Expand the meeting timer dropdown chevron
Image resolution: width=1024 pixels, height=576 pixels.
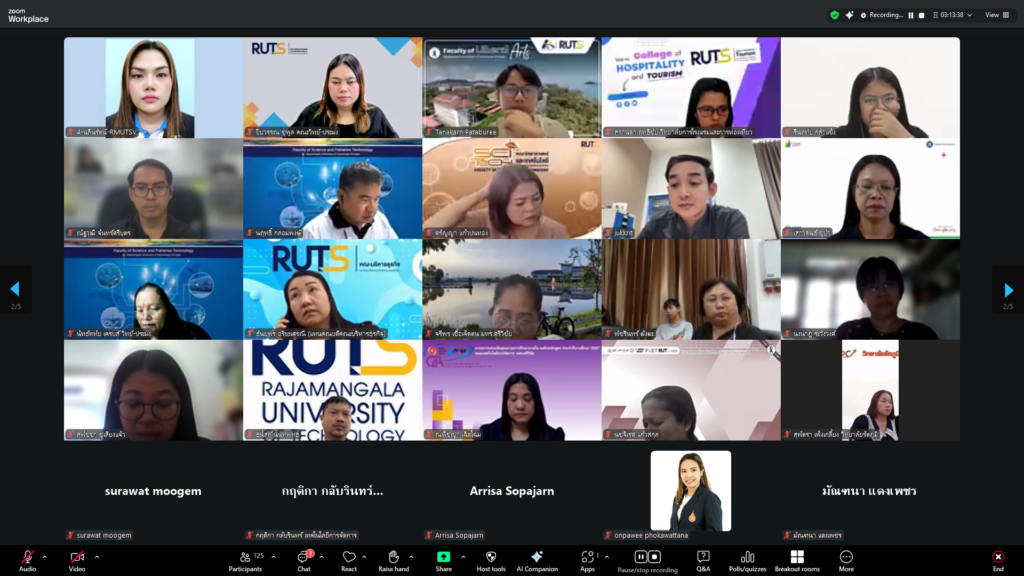point(972,15)
